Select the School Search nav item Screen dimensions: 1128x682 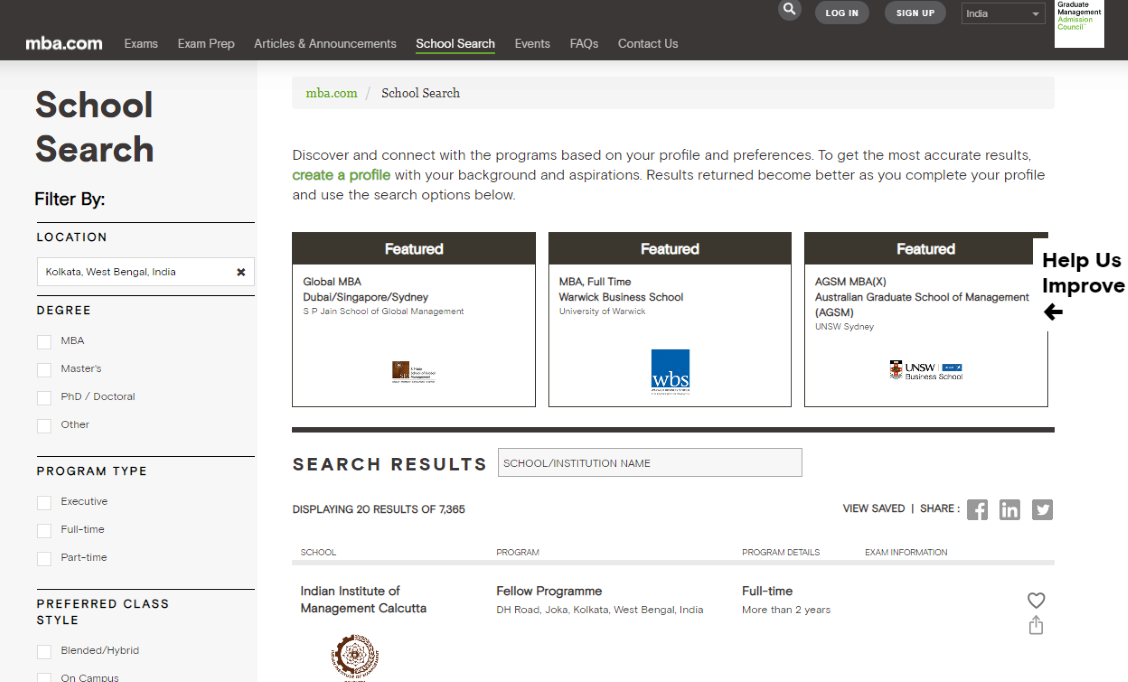coord(455,44)
